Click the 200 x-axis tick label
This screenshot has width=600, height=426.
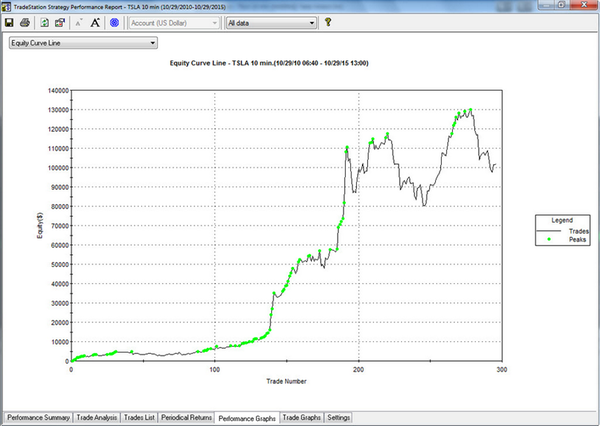[359, 369]
